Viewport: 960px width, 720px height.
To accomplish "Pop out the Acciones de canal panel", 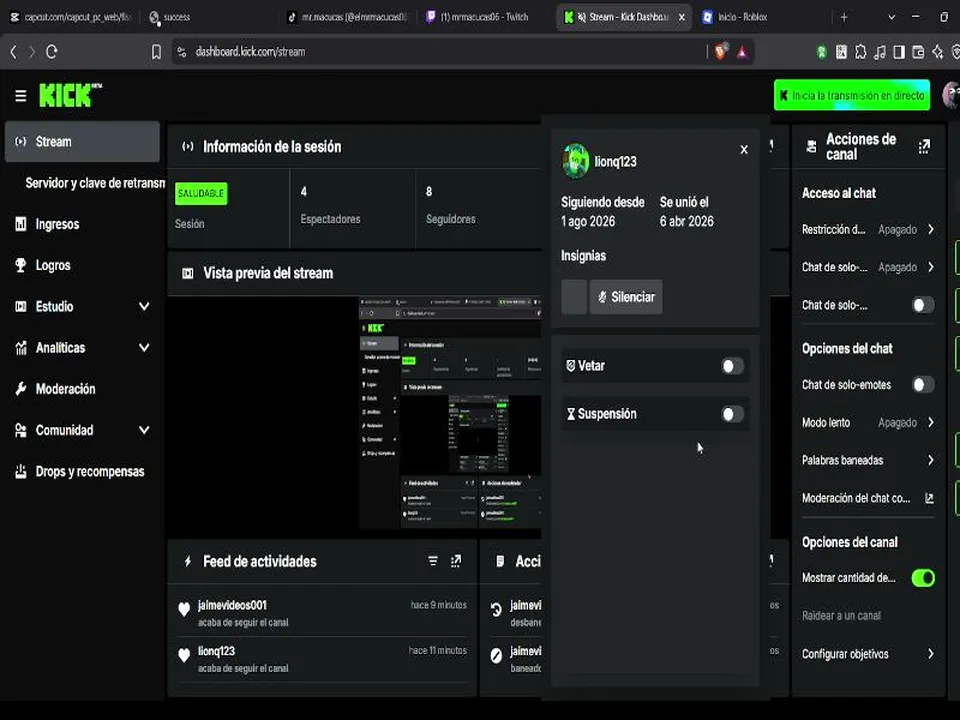I will 924,146.
